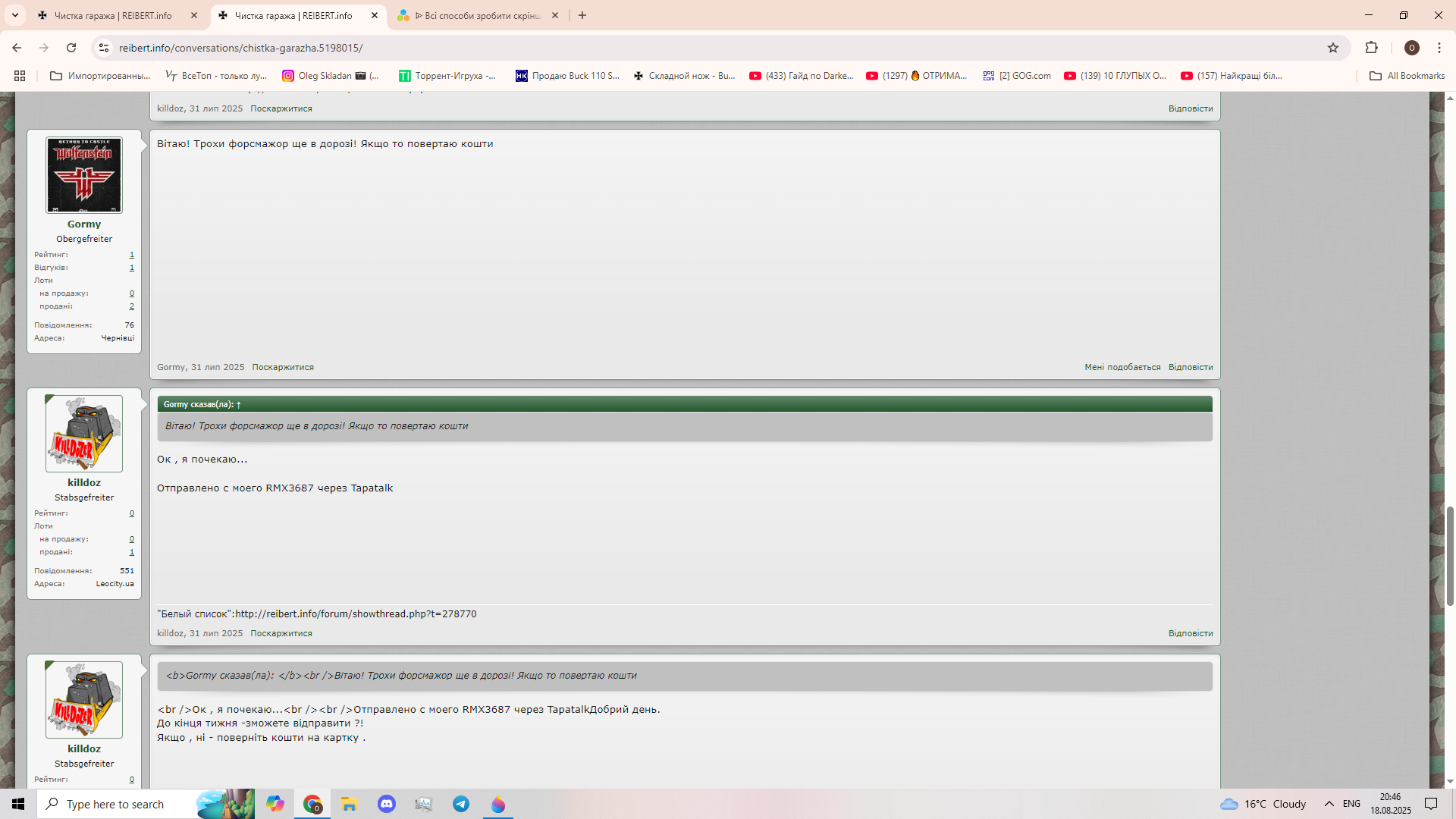The width and height of the screenshot is (1456, 819).
Task: Click the browser reload page icon
Action: pyautogui.click(x=71, y=48)
